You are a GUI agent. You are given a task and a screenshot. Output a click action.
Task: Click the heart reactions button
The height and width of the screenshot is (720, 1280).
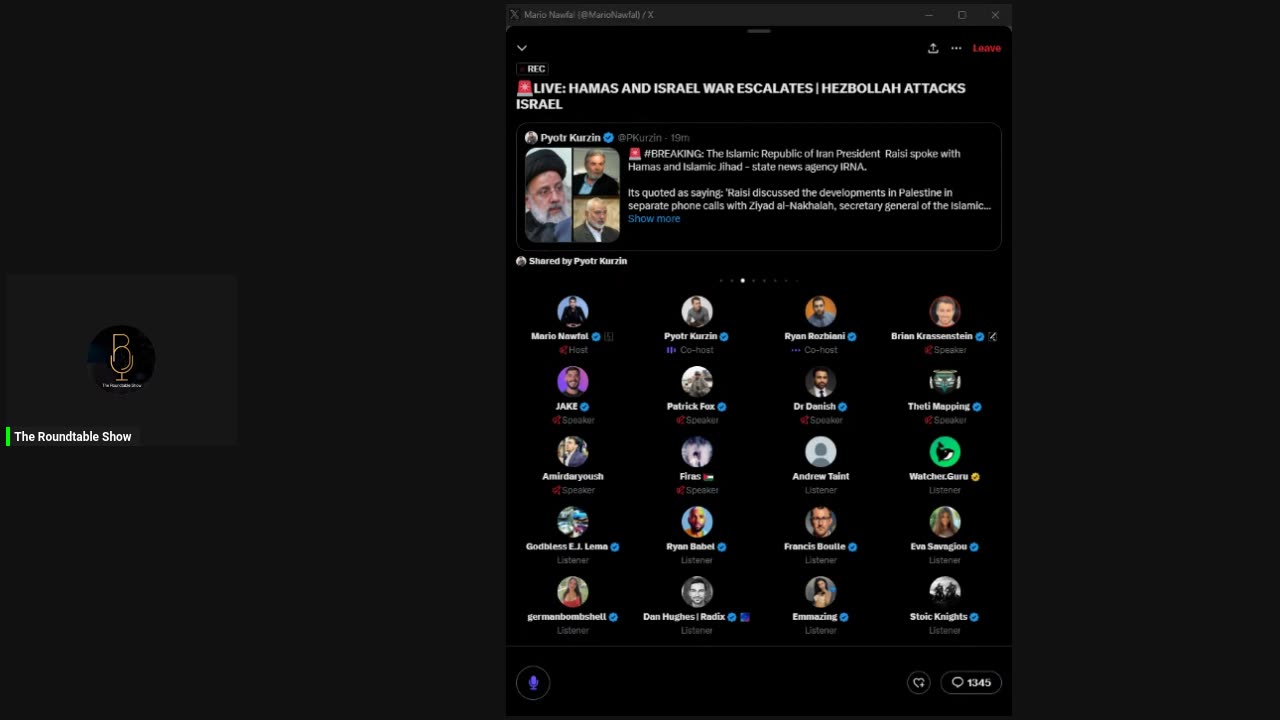[x=919, y=682]
